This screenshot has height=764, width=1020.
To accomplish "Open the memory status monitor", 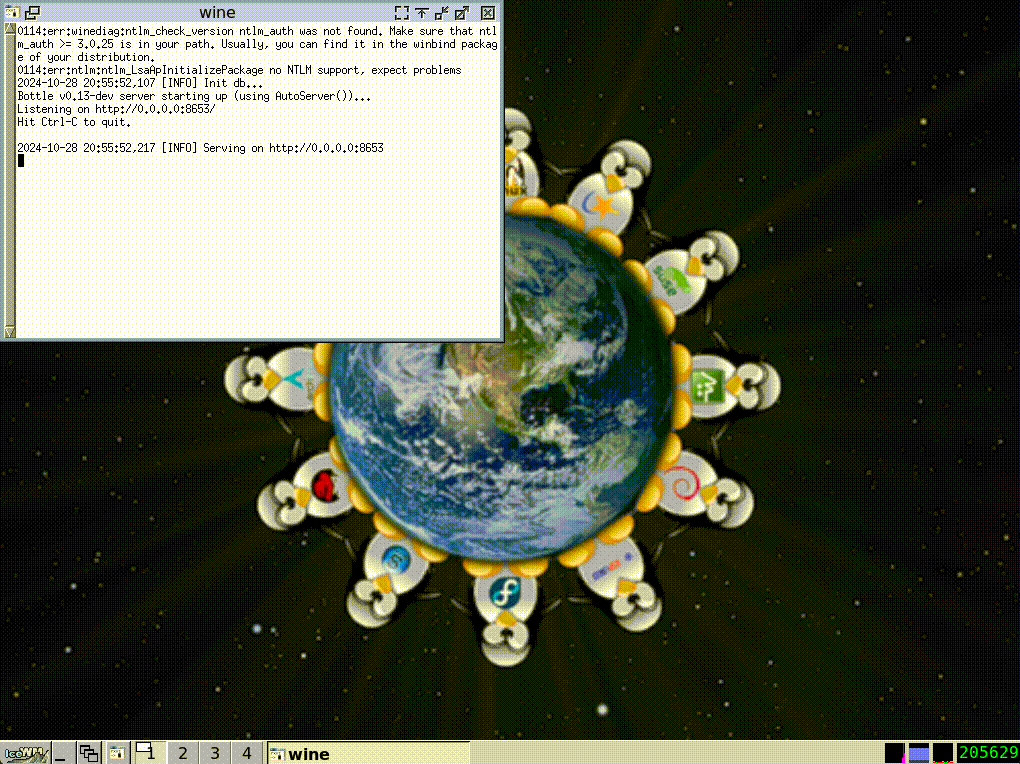I will point(919,753).
